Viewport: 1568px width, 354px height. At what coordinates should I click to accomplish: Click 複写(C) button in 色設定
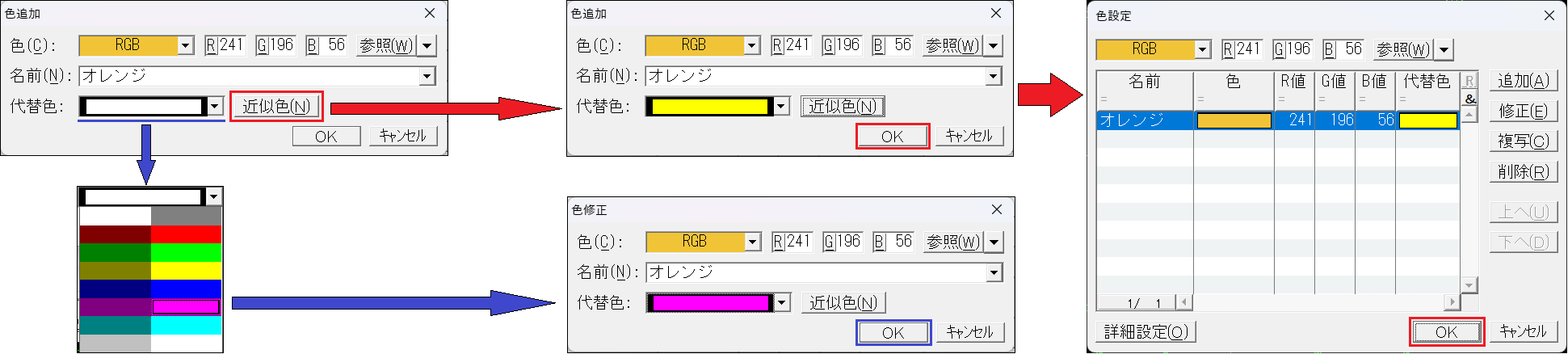coord(1524,141)
